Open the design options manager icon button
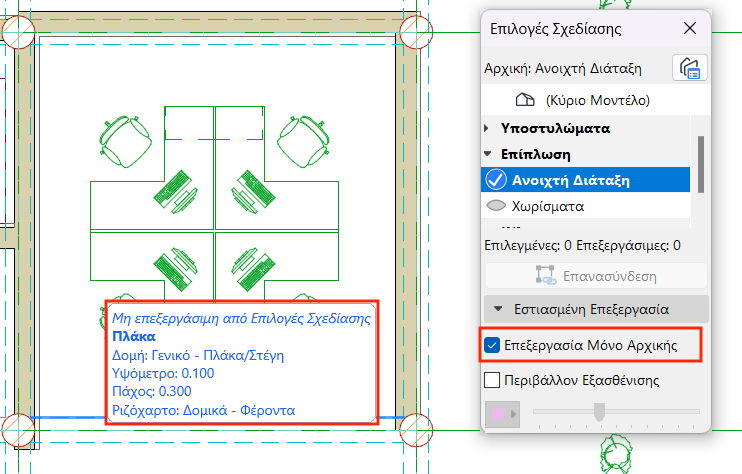Screen dimensions: 742x474 (x=689, y=68)
